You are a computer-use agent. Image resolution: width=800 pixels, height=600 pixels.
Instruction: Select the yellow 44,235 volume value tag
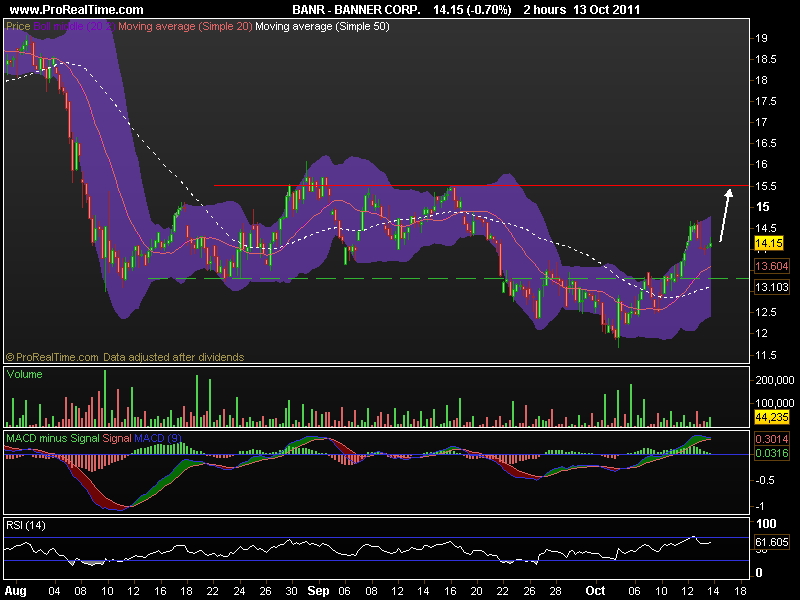coord(771,417)
